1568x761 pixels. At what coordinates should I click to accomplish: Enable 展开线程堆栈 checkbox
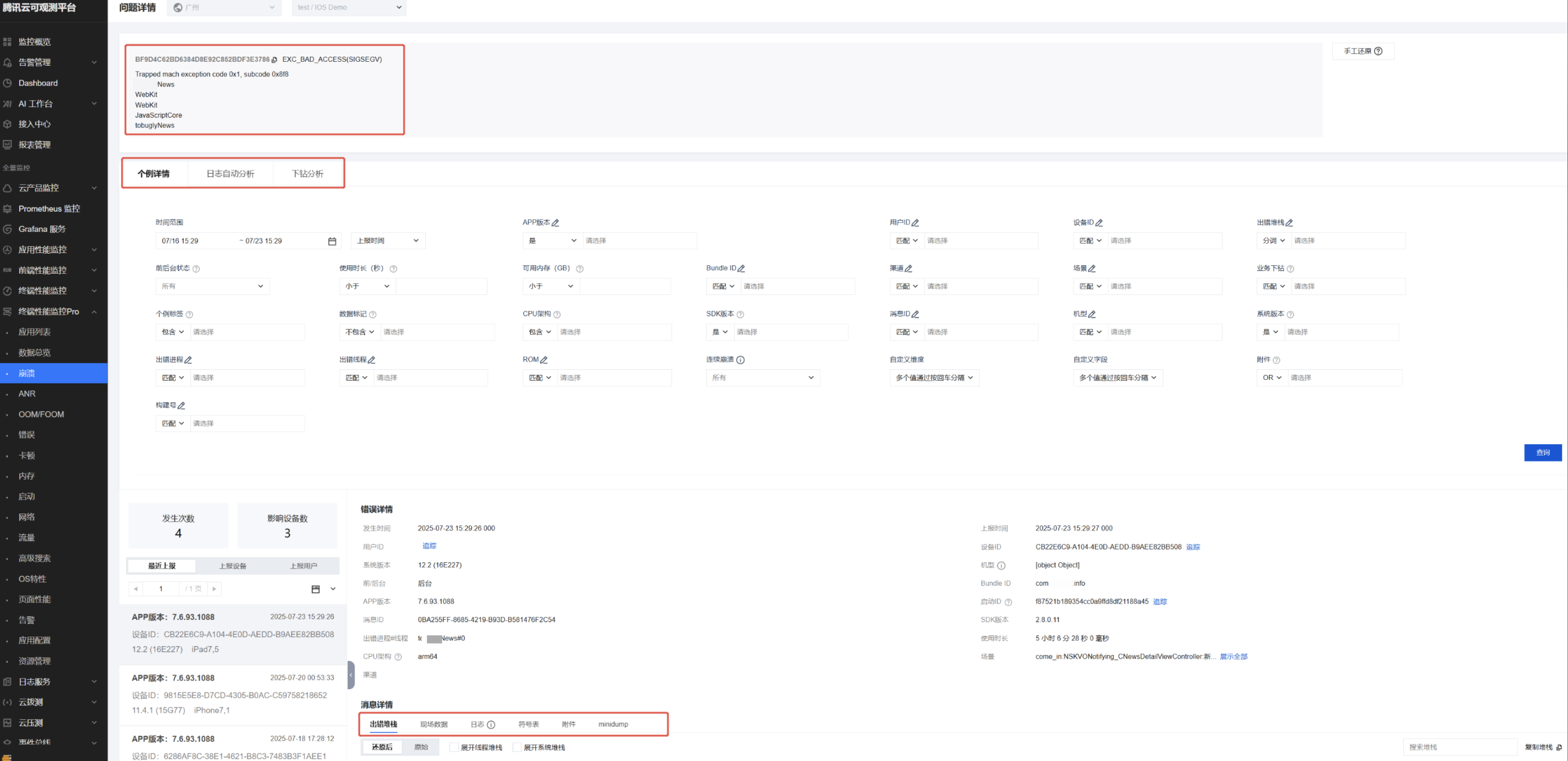(454, 748)
